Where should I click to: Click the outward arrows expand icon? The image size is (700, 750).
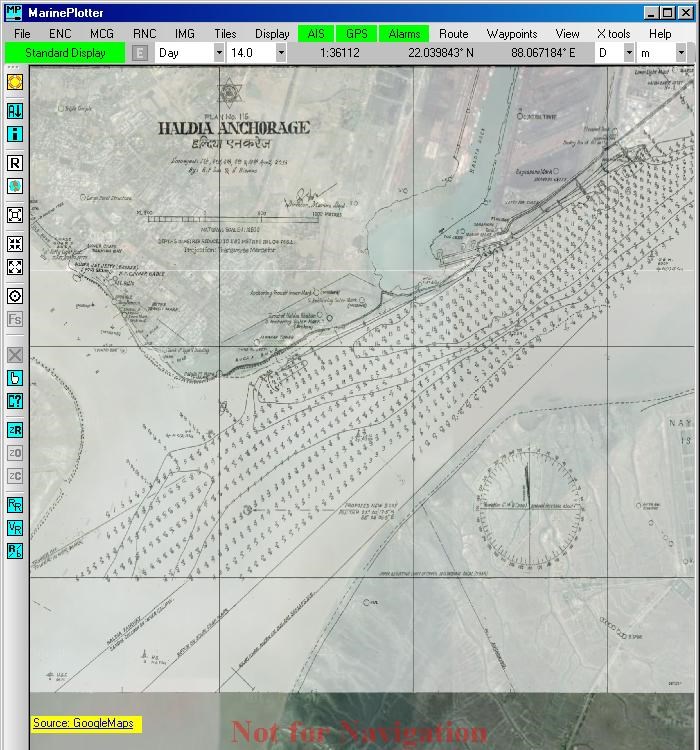(15, 267)
